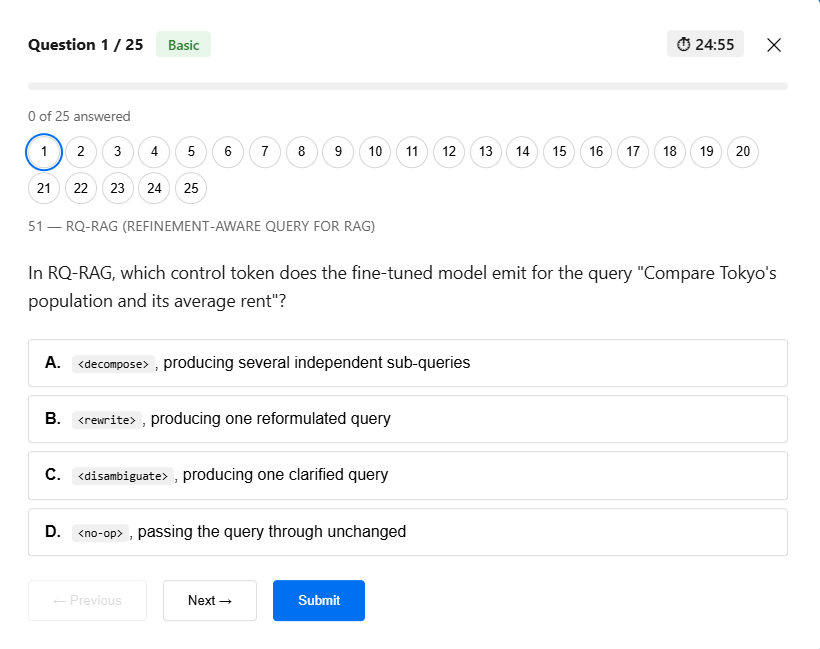Viewport: 820px width, 649px height.
Task: Navigate to question 18
Action: click(x=670, y=152)
